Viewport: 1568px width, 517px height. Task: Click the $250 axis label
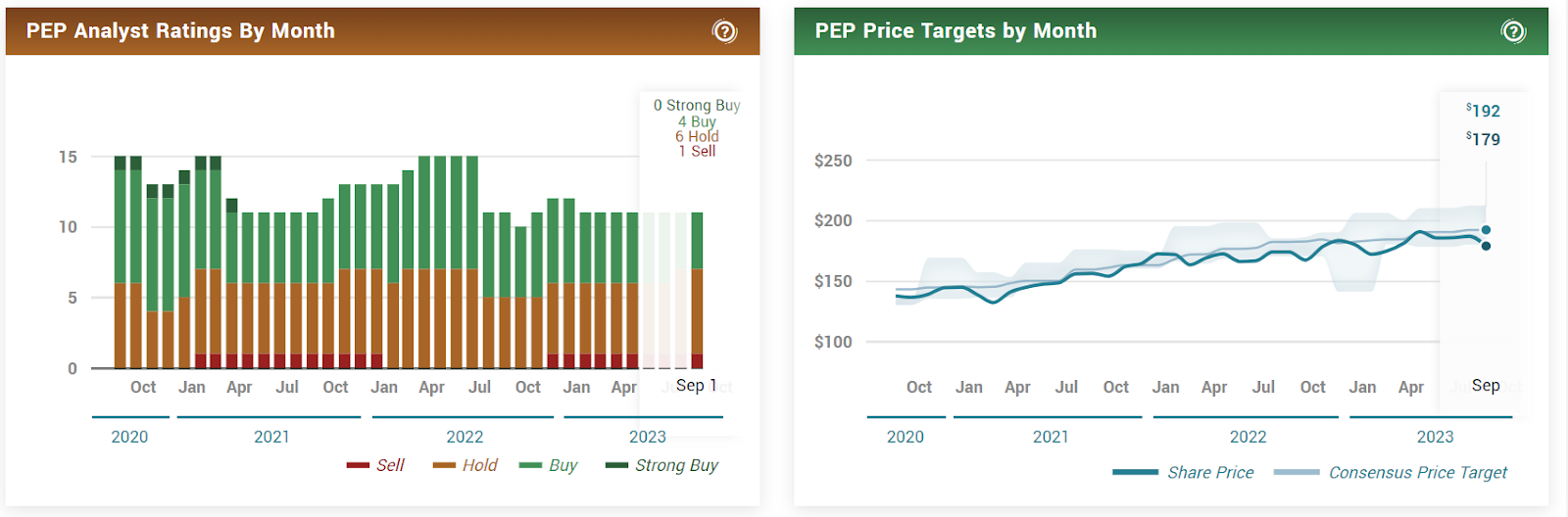[833, 161]
